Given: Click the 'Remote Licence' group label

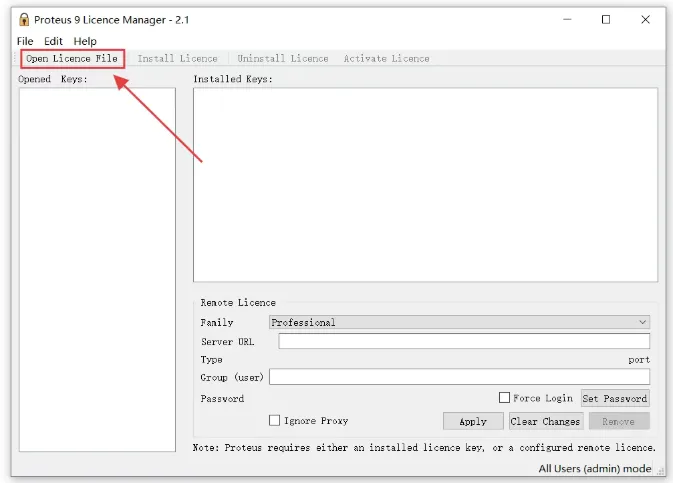Looking at the screenshot, I should pyautogui.click(x=238, y=302).
